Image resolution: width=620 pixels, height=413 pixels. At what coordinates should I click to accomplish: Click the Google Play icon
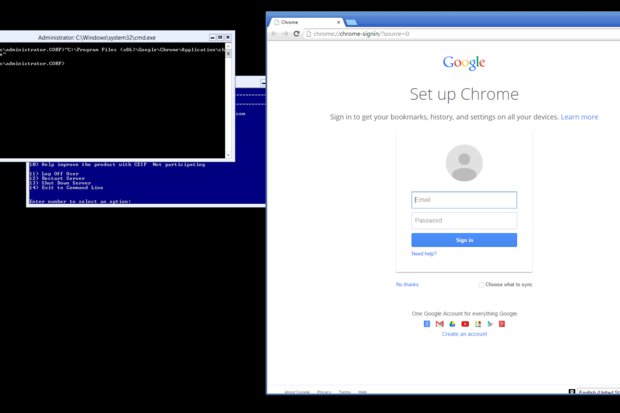tap(490, 324)
